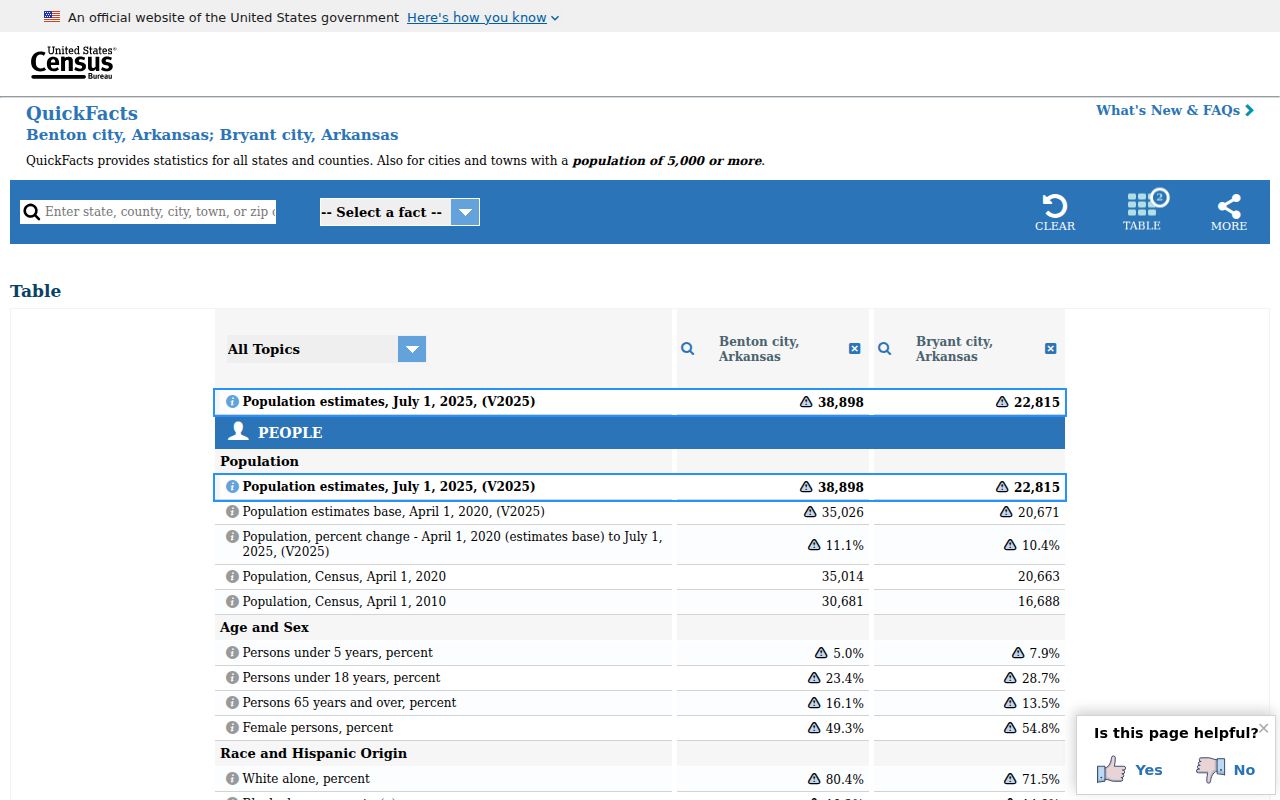Click 'Population, percent change' row label
The image size is (1280, 800).
coord(452,544)
